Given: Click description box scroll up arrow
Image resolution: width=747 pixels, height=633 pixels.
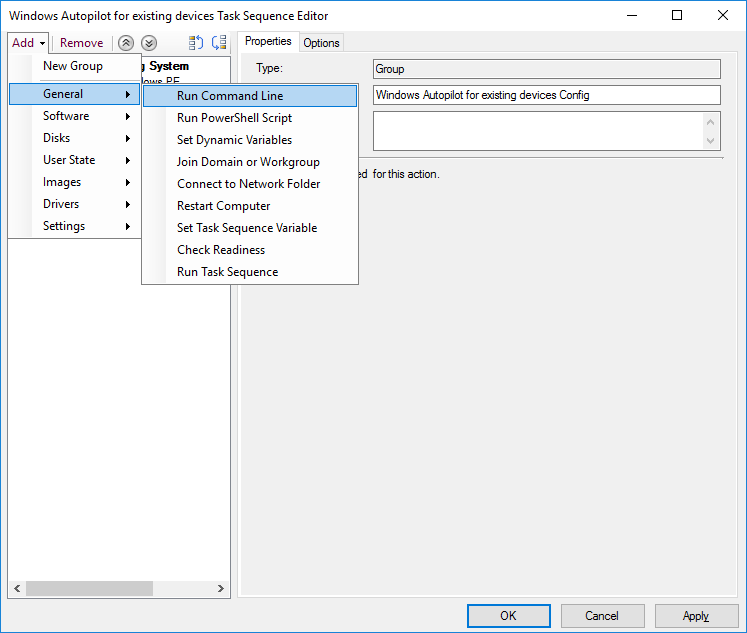Looking at the screenshot, I should (x=710, y=122).
